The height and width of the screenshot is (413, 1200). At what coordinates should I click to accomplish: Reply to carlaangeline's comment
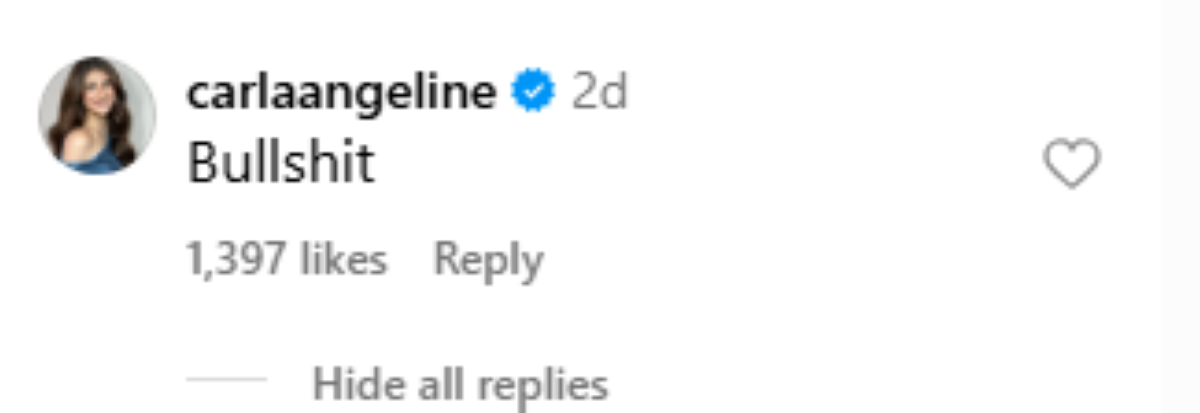[488, 260]
